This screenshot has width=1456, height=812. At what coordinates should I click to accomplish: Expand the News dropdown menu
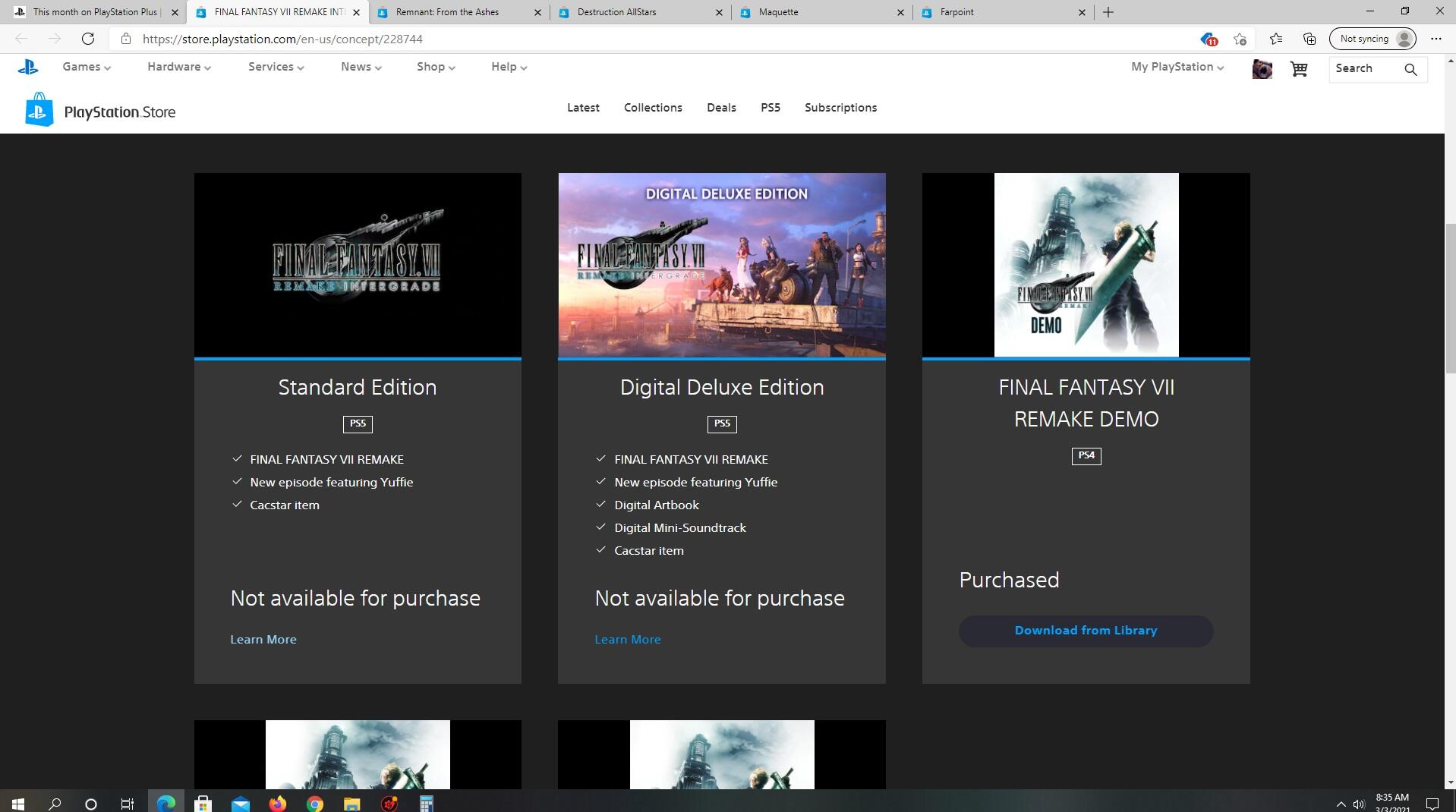(361, 67)
